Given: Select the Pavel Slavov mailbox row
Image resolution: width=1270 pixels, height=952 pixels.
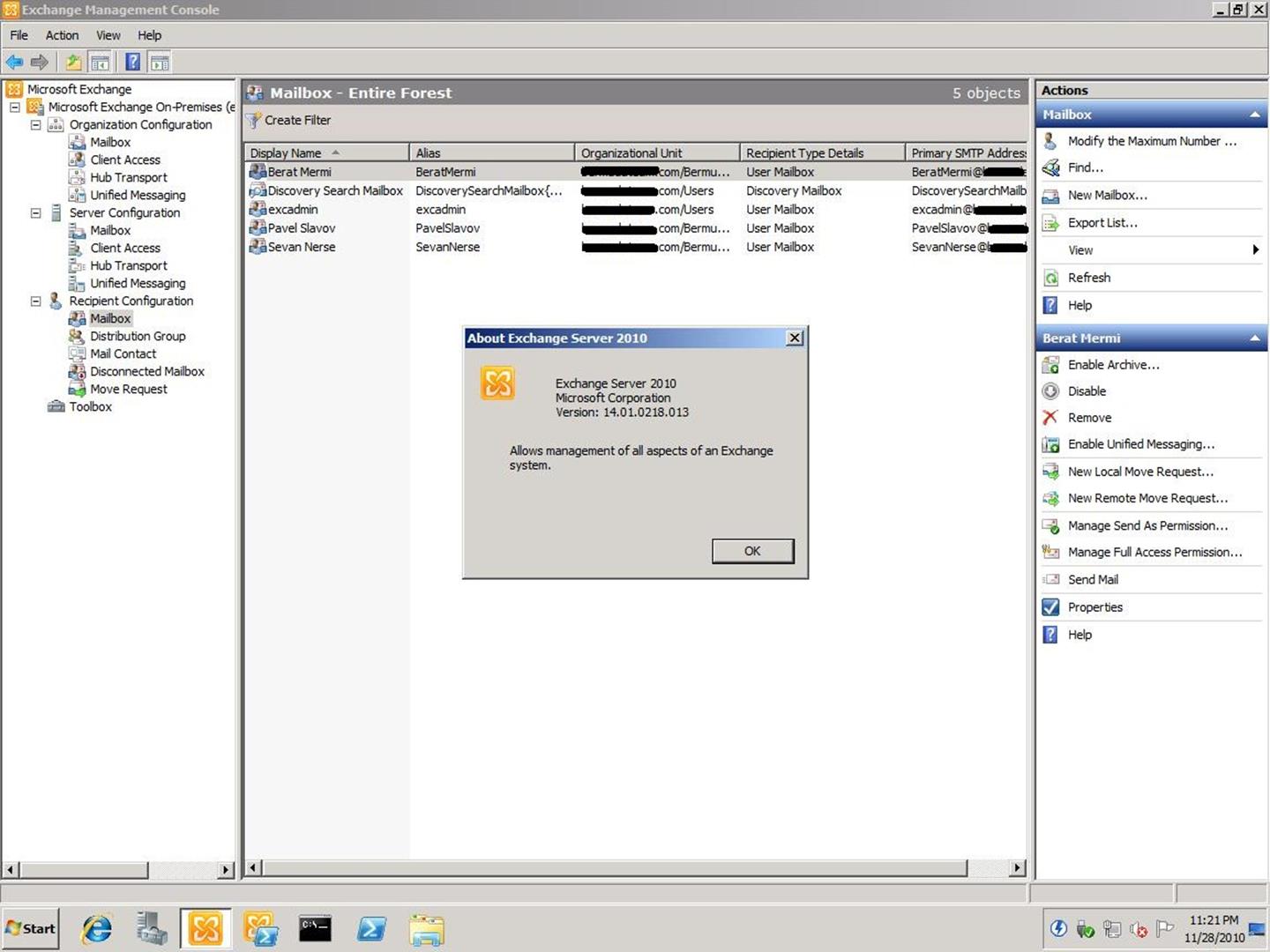Looking at the screenshot, I should [636, 228].
